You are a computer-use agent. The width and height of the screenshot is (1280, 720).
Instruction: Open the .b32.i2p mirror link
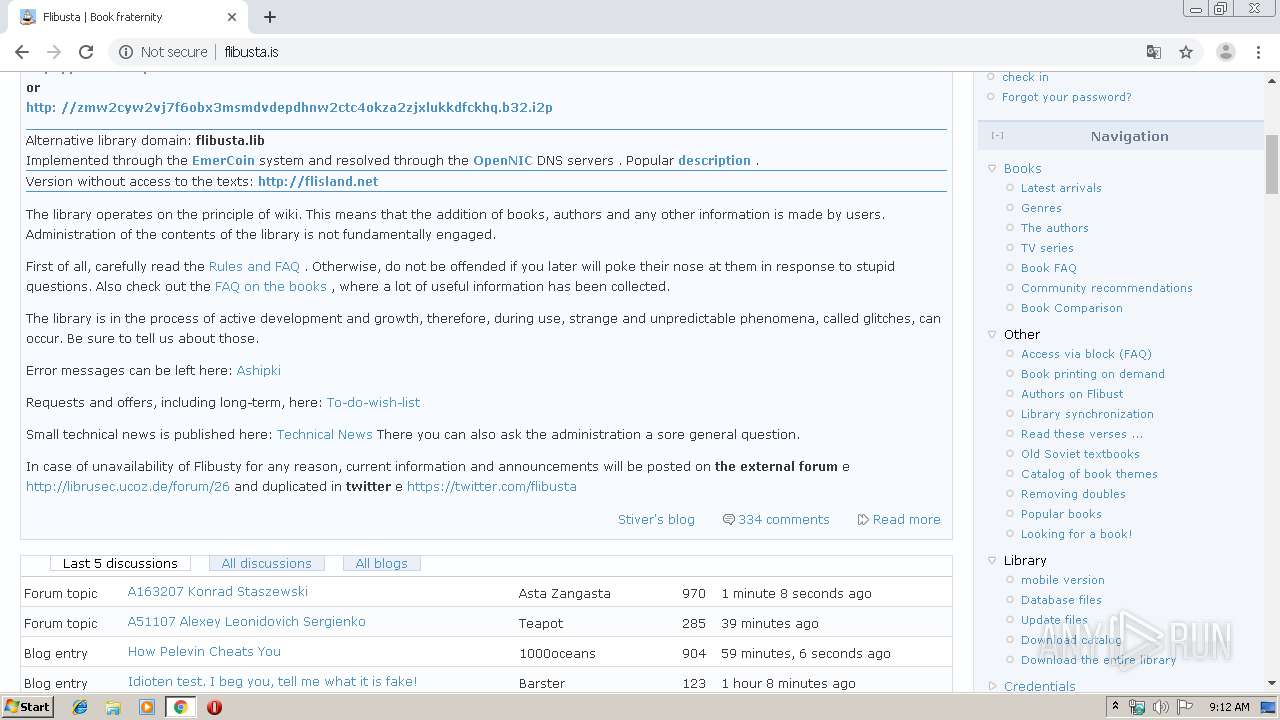(x=289, y=108)
